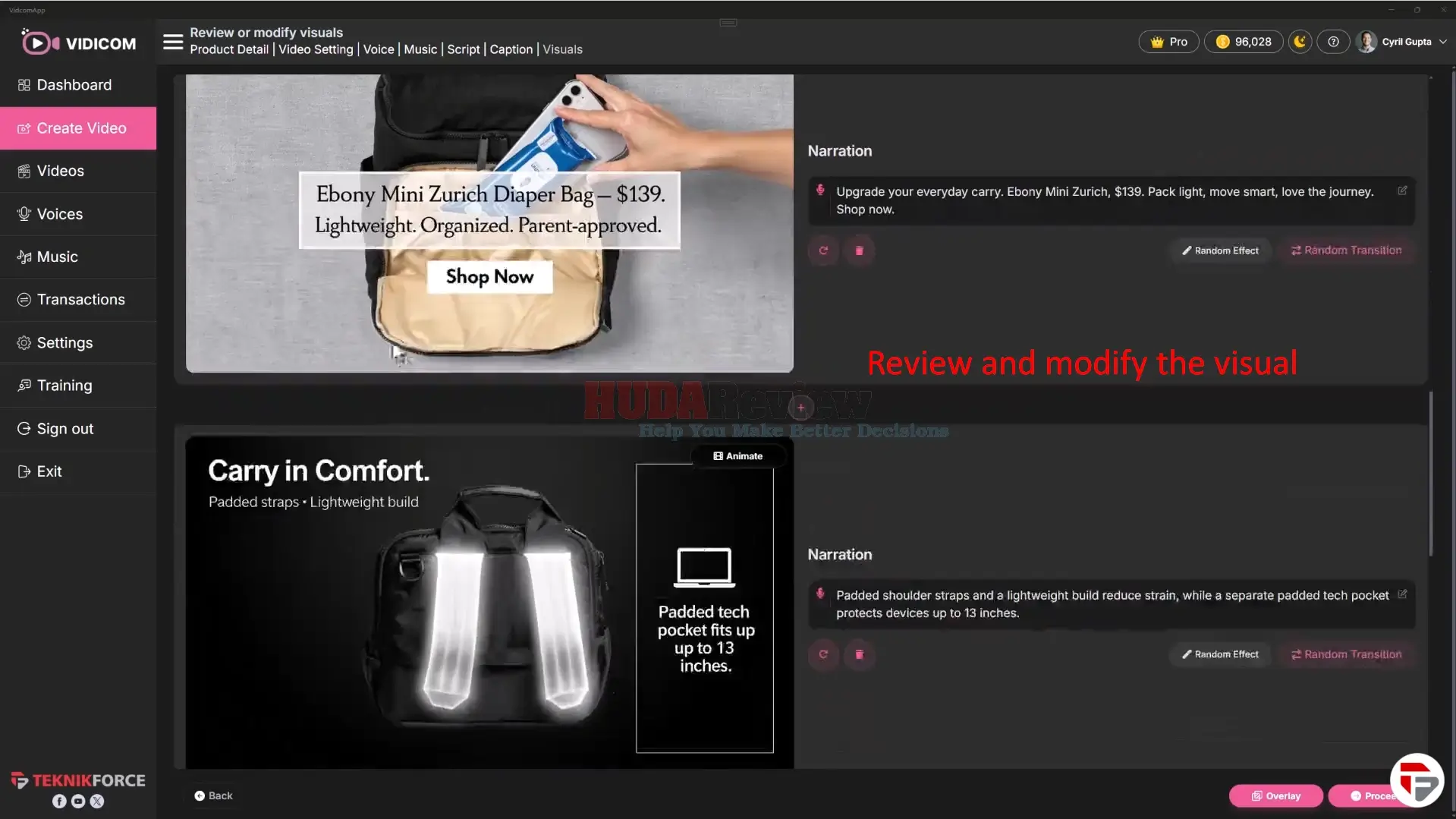The image size is (1456, 819).
Task: Select Create Video in the sidebar
Action: 78,128
